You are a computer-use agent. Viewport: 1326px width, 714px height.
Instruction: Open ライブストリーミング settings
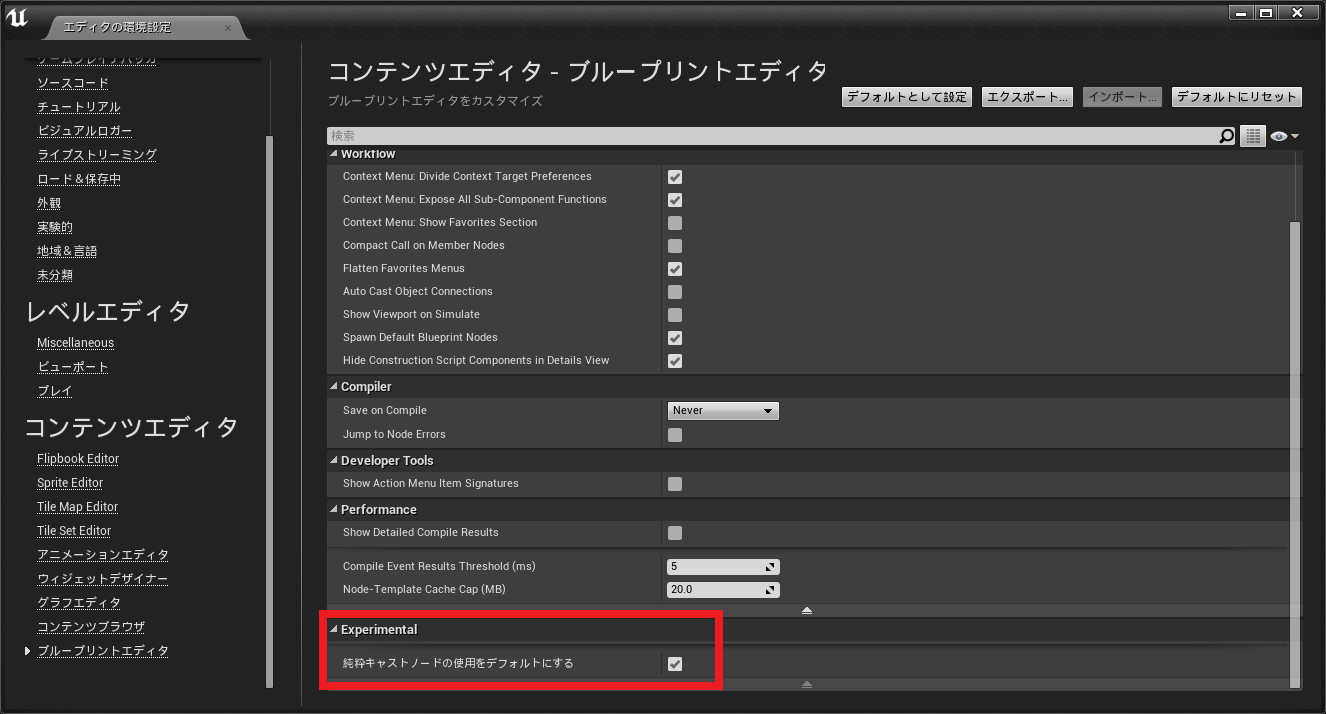[x=97, y=155]
